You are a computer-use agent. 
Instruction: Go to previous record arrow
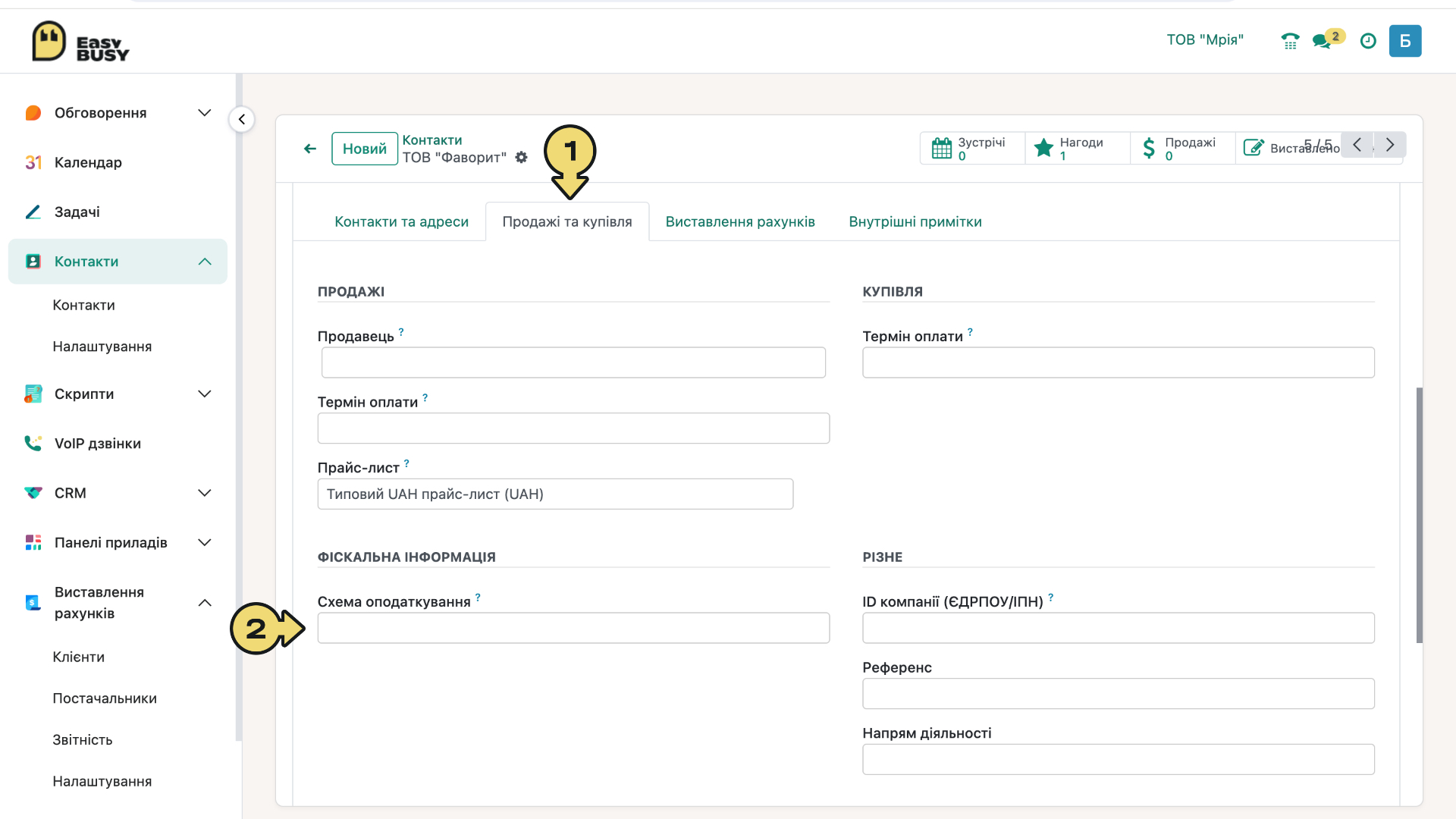[x=1357, y=145]
